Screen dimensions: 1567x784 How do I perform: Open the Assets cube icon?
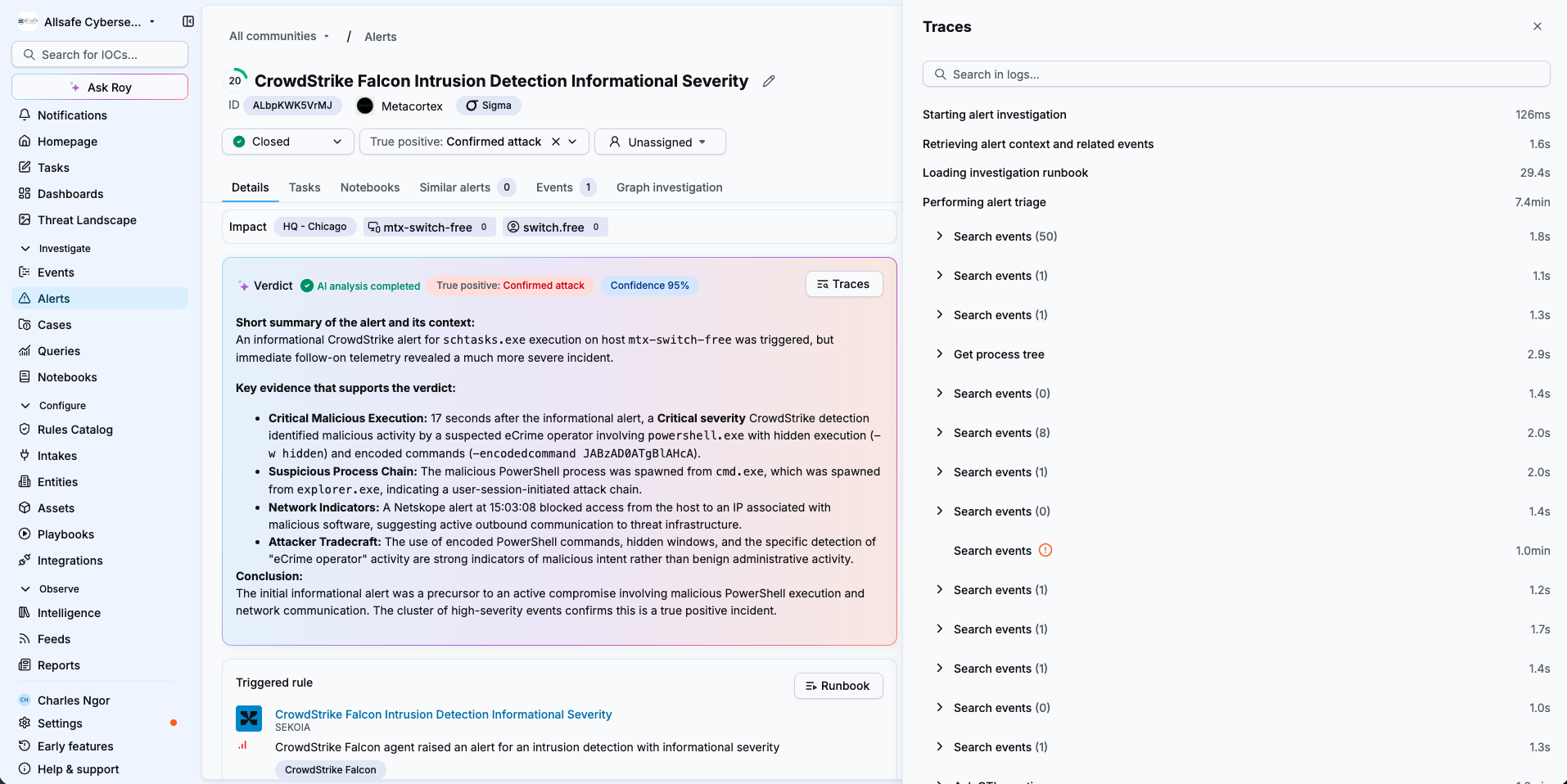(x=25, y=507)
